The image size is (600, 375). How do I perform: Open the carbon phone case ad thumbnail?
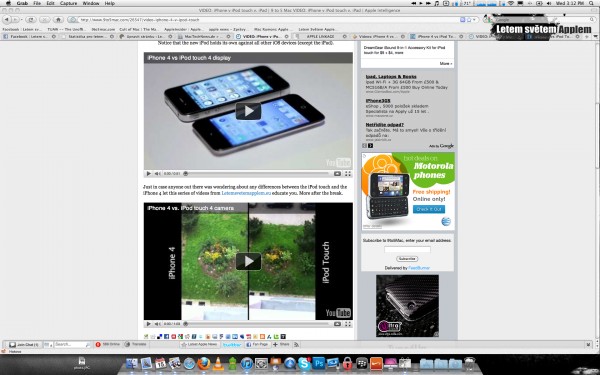click(407, 306)
